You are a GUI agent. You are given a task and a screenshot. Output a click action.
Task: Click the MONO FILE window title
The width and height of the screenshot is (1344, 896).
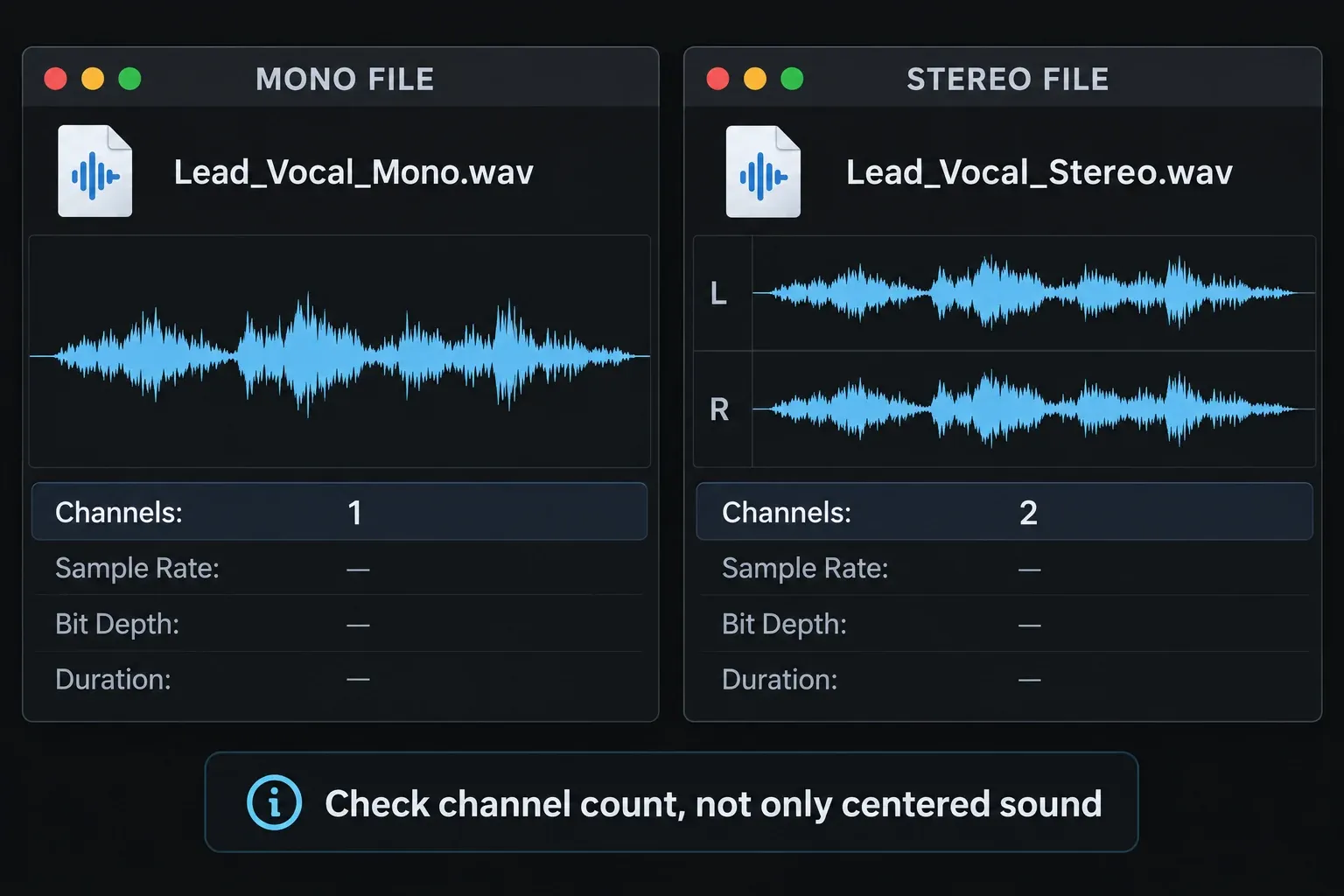[345, 80]
